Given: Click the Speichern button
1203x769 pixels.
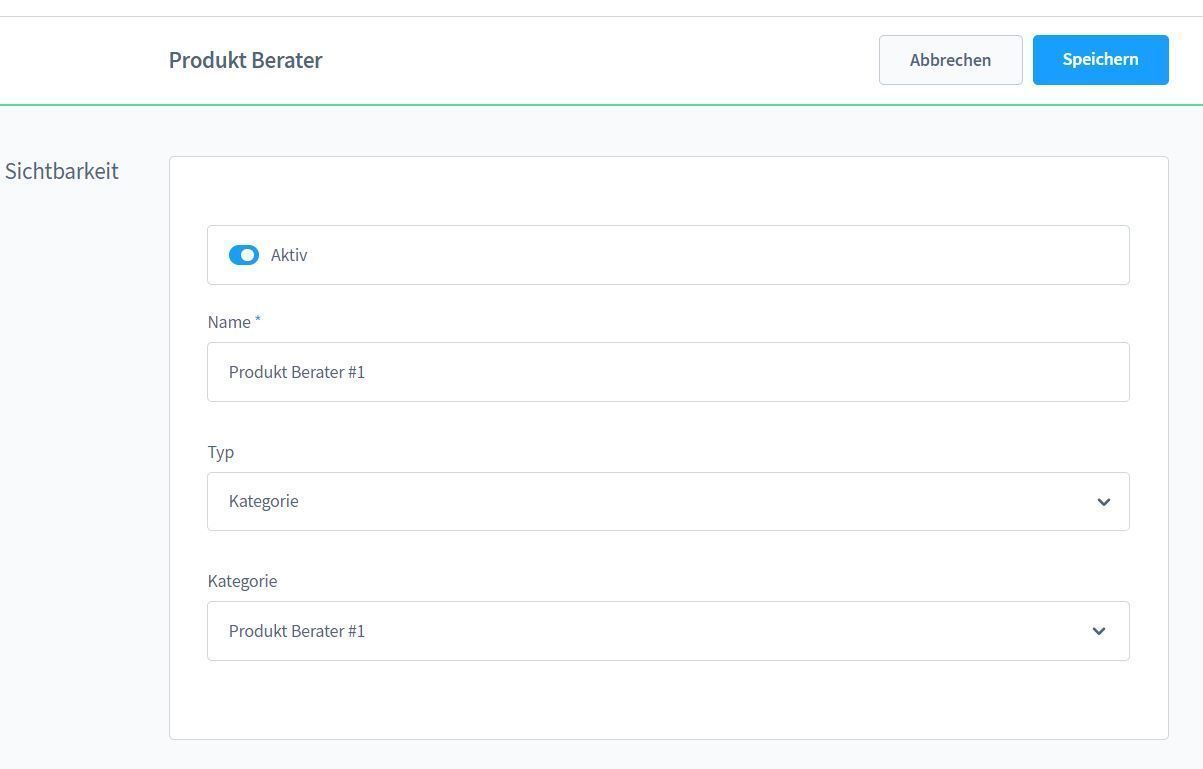Looking at the screenshot, I should tap(1100, 60).
